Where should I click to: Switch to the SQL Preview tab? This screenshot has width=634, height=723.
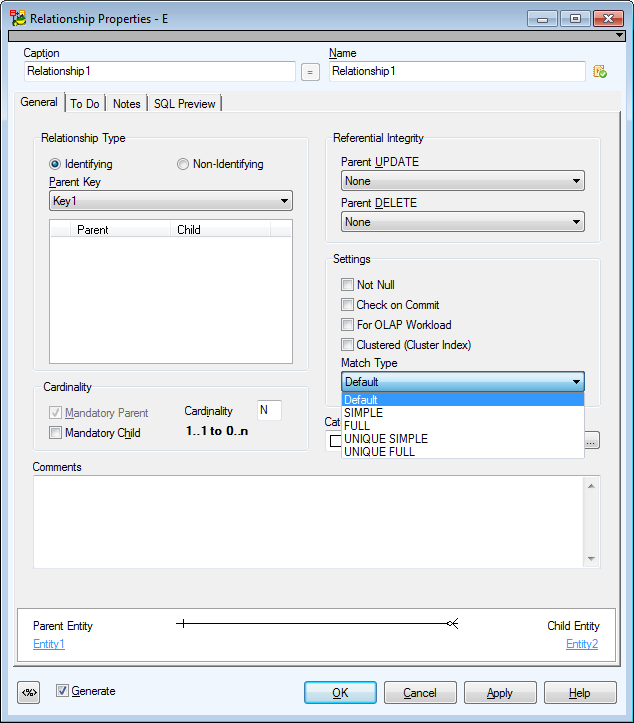[x=184, y=104]
